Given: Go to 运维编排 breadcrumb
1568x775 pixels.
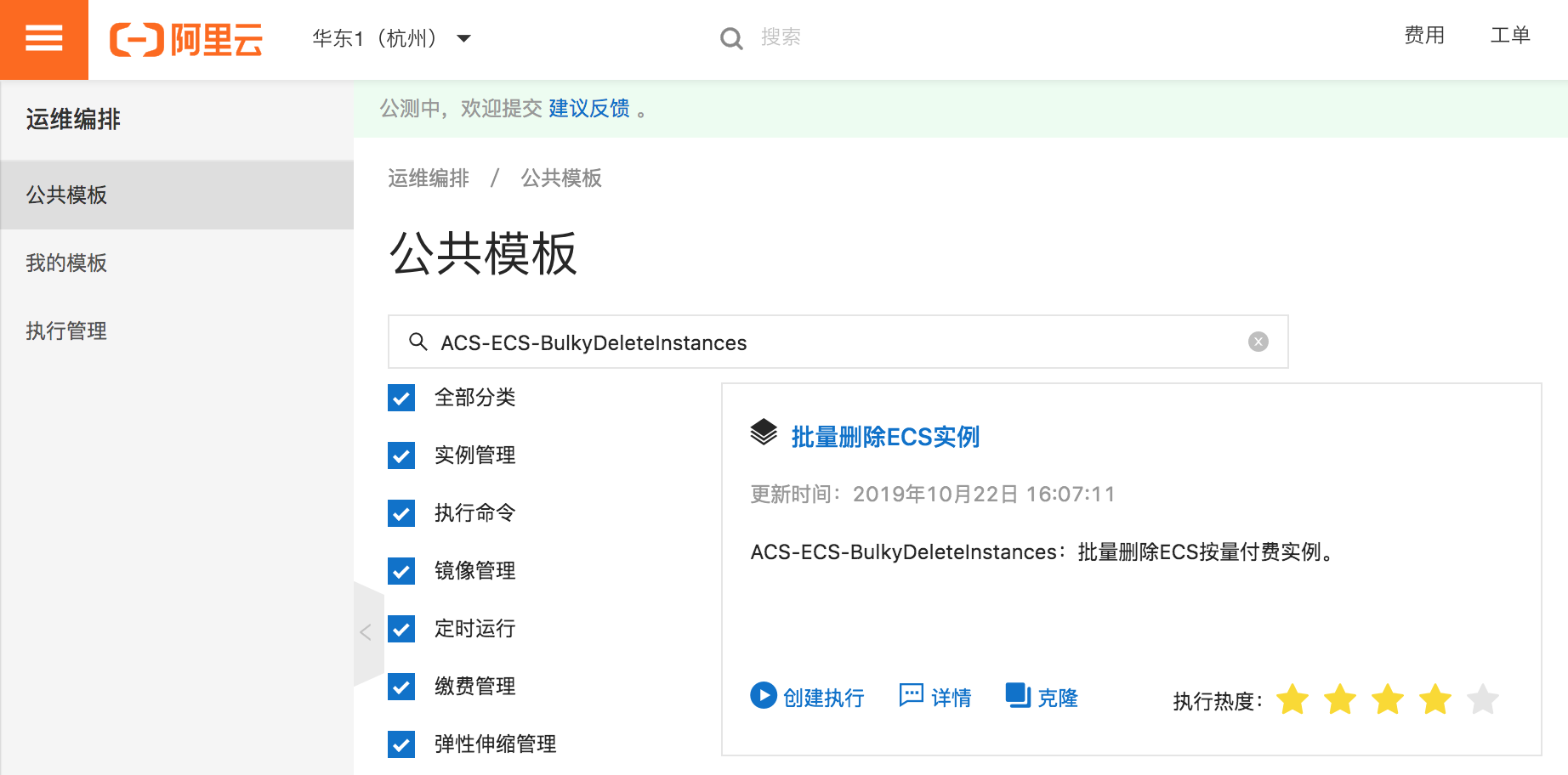Looking at the screenshot, I should point(429,178).
